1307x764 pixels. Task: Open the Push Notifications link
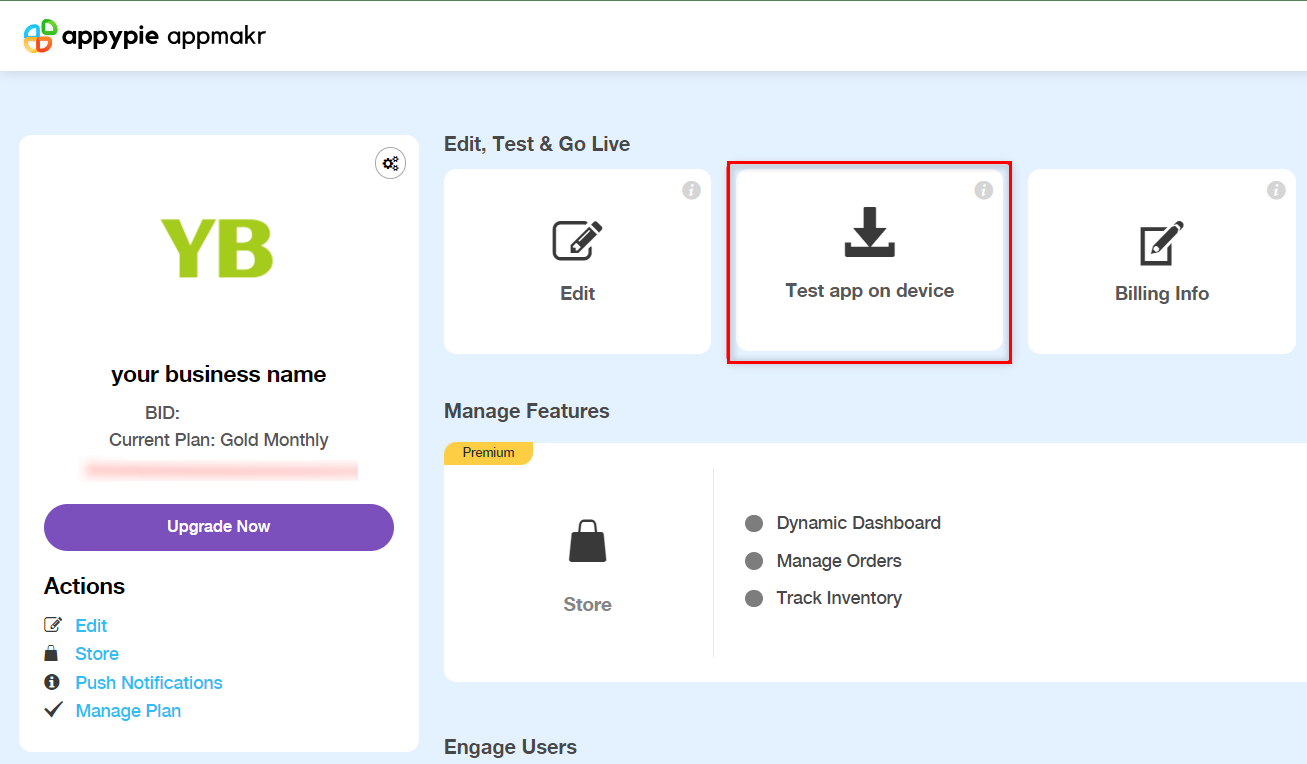pyautogui.click(x=148, y=682)
